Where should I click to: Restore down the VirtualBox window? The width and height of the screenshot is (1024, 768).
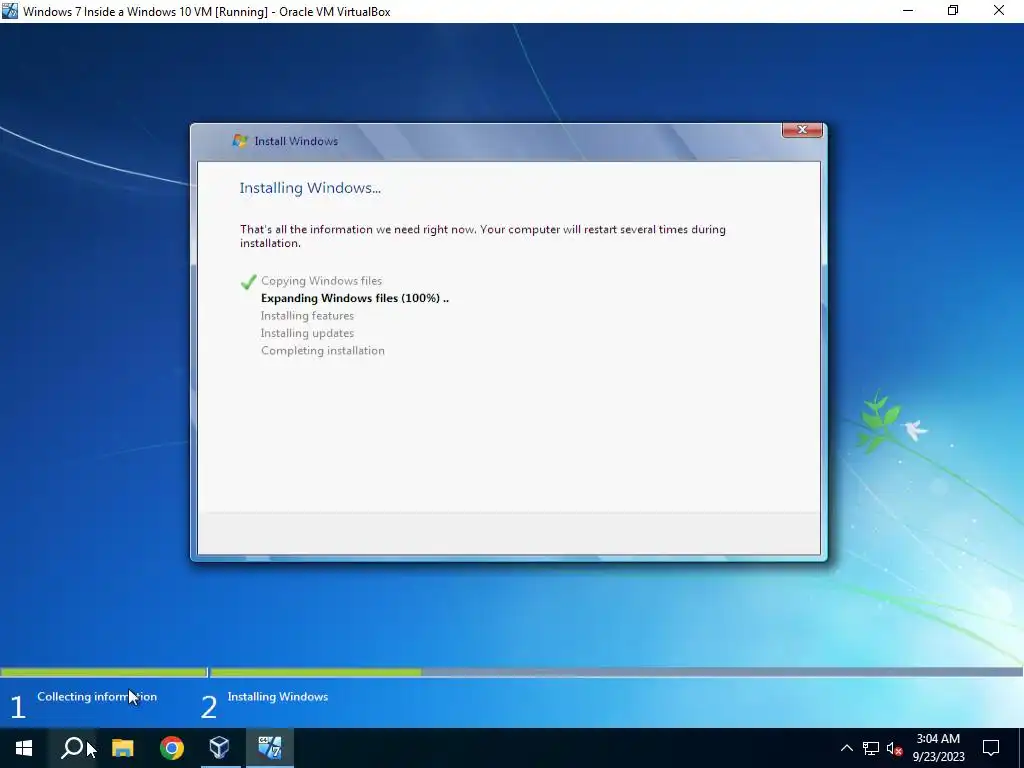[x=953, y=11]
